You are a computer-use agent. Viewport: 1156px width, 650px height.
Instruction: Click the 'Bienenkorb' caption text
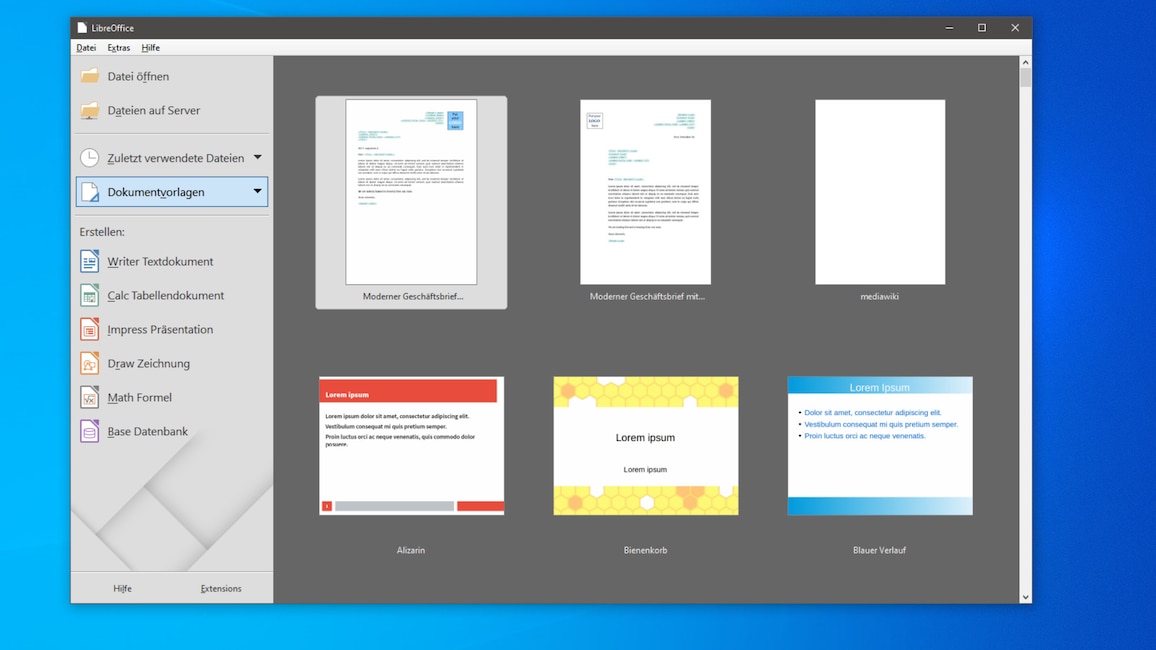(x=645, y=550)
